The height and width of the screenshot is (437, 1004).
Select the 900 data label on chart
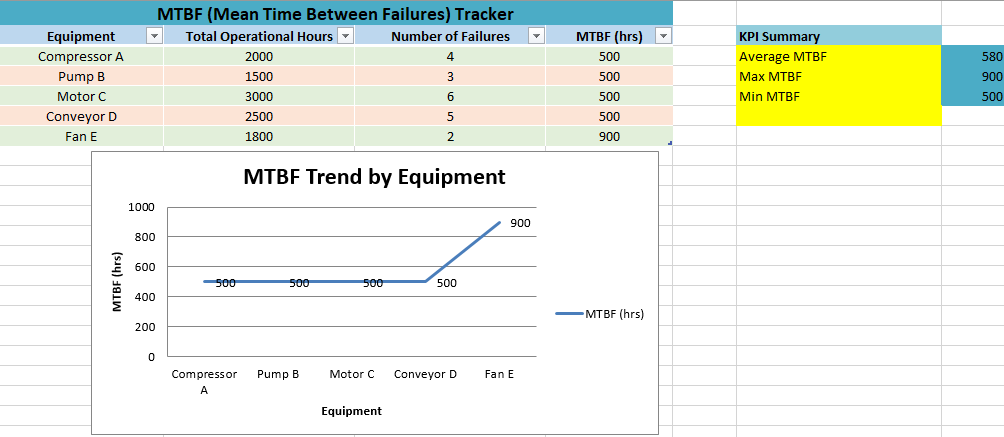click(520, 223)
